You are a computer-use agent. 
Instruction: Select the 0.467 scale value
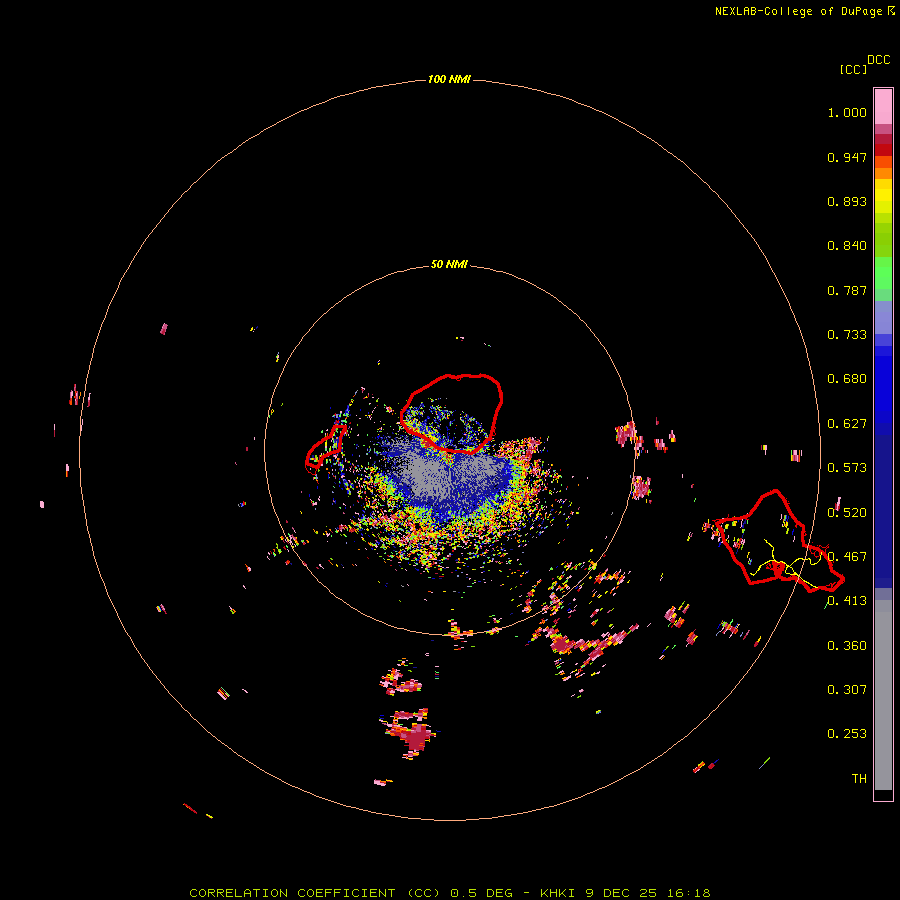coord(847,557)
